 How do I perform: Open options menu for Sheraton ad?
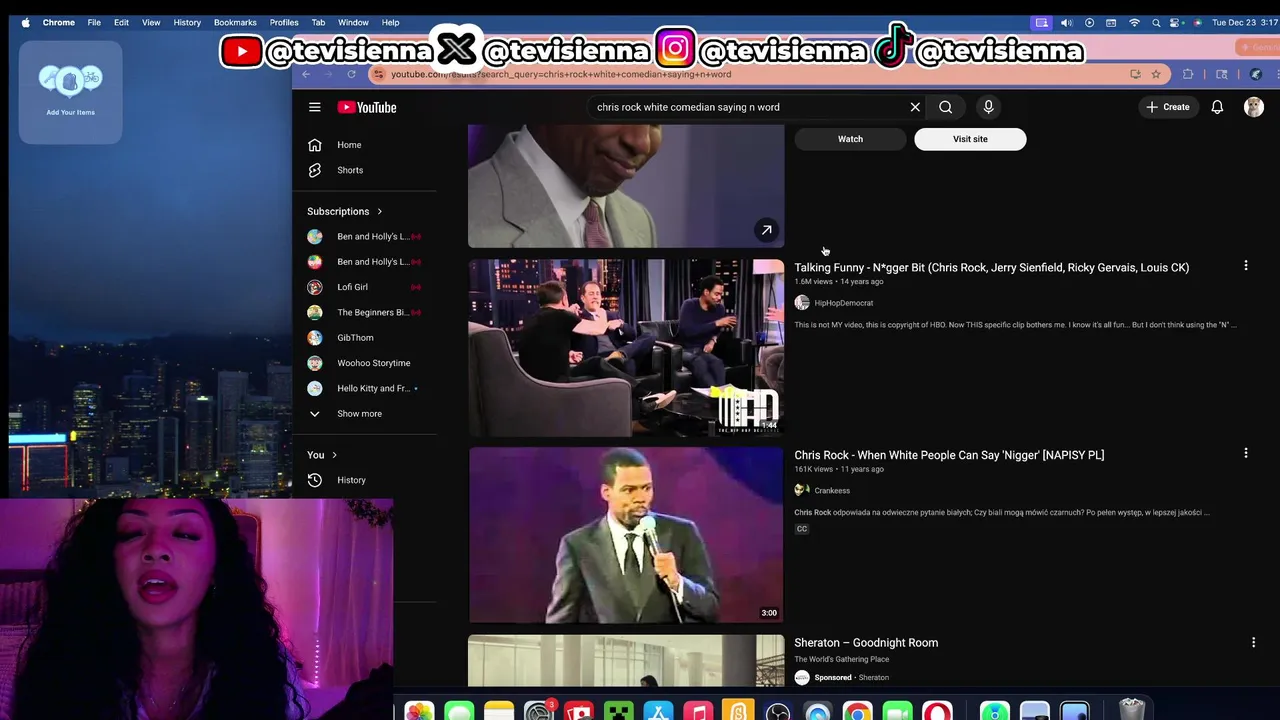pyautogui.click(x=1253, y=642)
